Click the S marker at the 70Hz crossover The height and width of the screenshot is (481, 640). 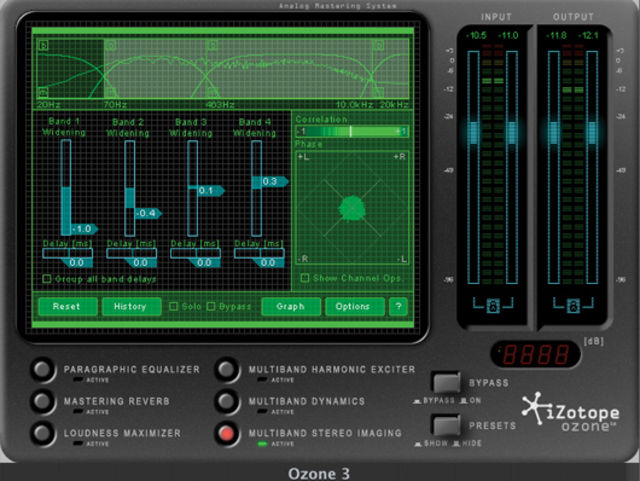click(x=111, y=45)
